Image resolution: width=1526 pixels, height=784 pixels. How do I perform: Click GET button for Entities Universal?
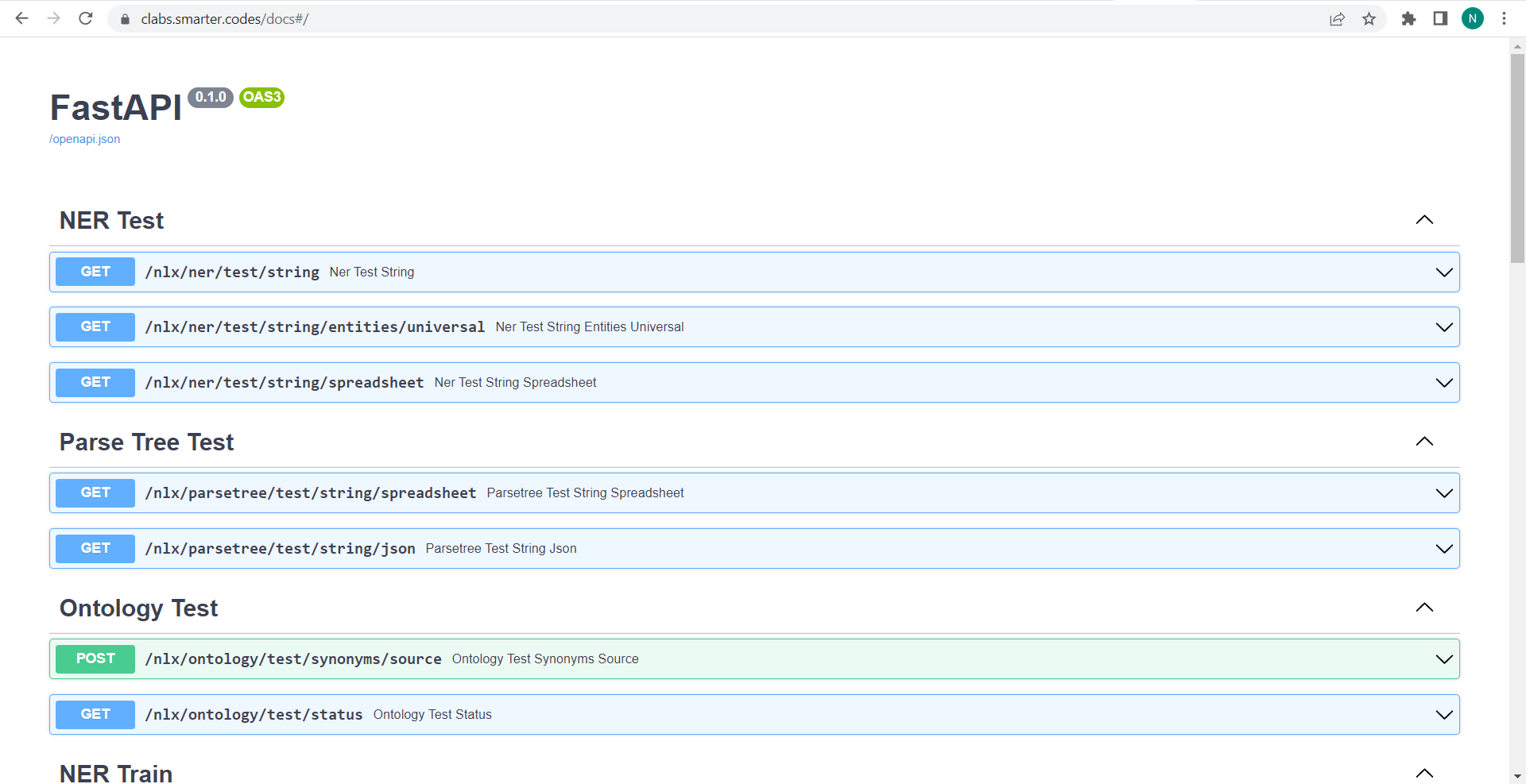tap(95, 326)
